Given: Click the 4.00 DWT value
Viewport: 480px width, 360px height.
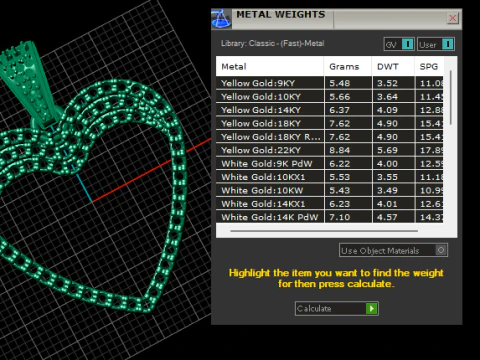Looking at the screenshot, I should (x=387, y=164).
